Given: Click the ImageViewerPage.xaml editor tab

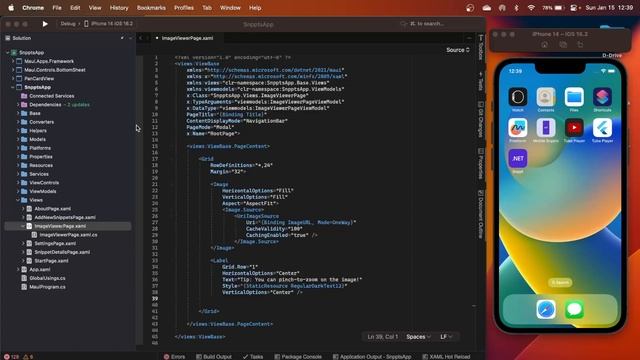Looking at the screenshot, I should (187, 38).
